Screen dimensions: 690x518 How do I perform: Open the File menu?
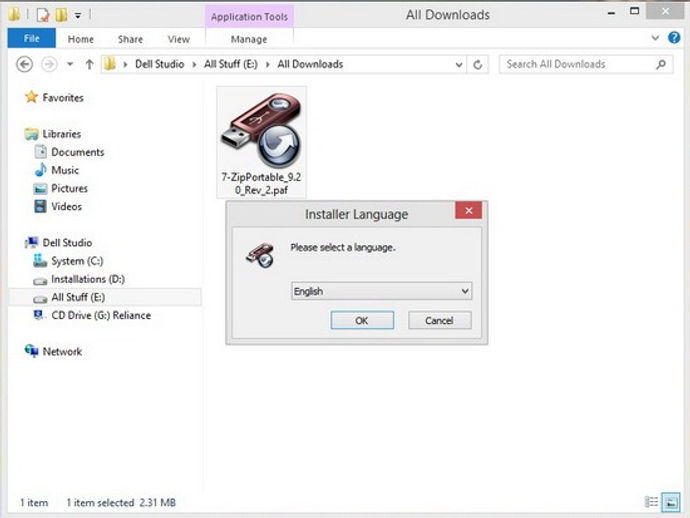tap(31, 38)
